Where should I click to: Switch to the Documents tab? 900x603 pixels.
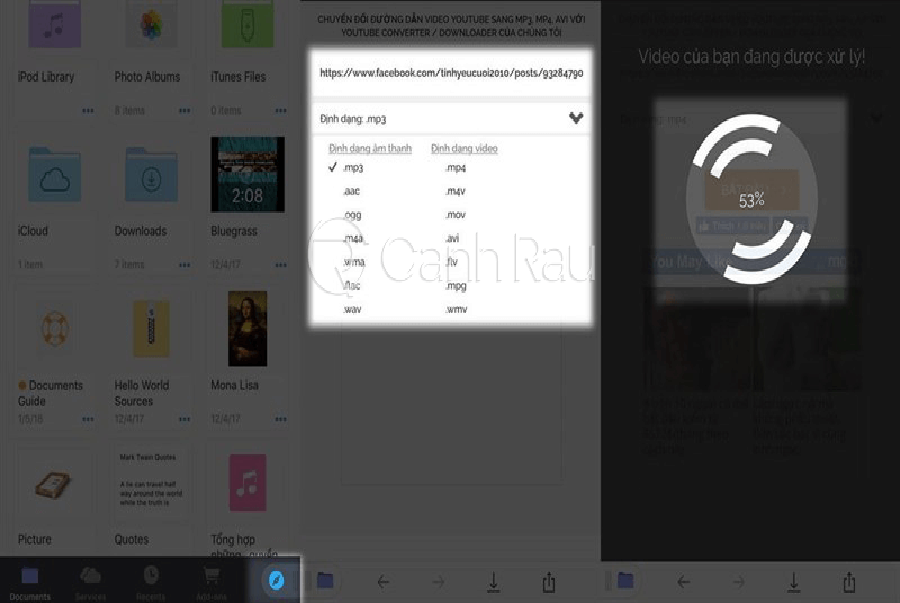point(30,581)
